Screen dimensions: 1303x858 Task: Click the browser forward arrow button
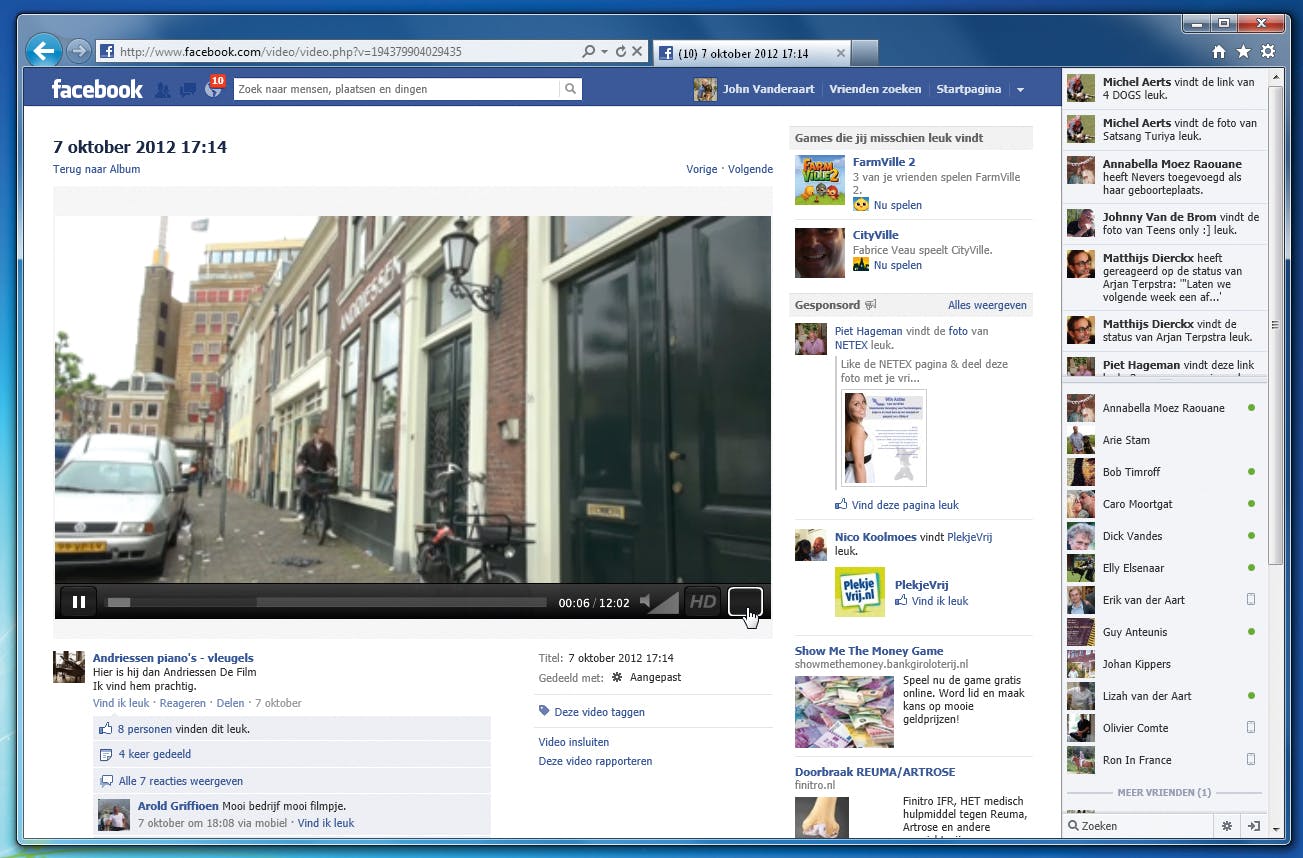[x=78, y=51]
